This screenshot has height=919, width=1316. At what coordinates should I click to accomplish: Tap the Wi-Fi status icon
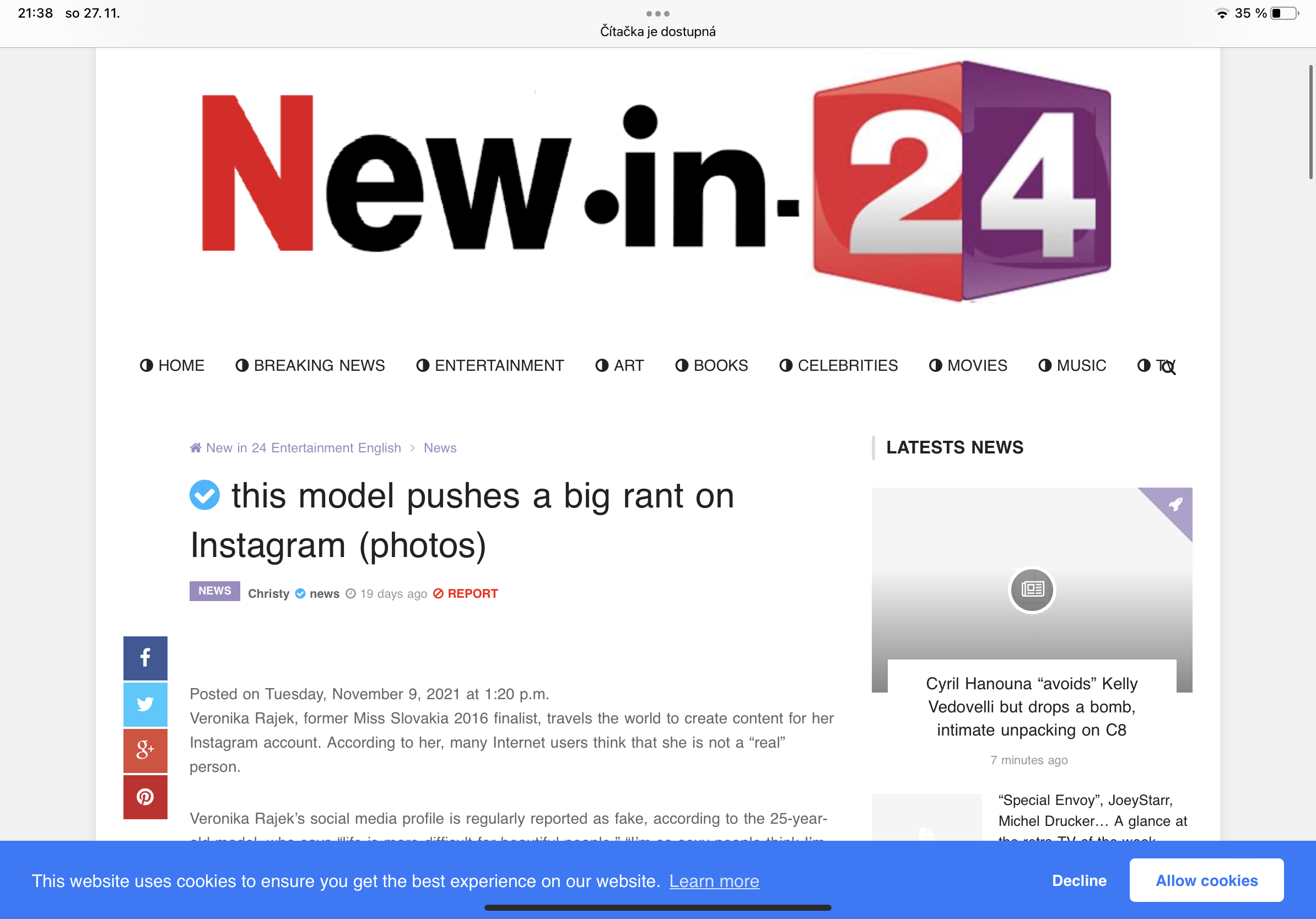tap(1222, 13)
